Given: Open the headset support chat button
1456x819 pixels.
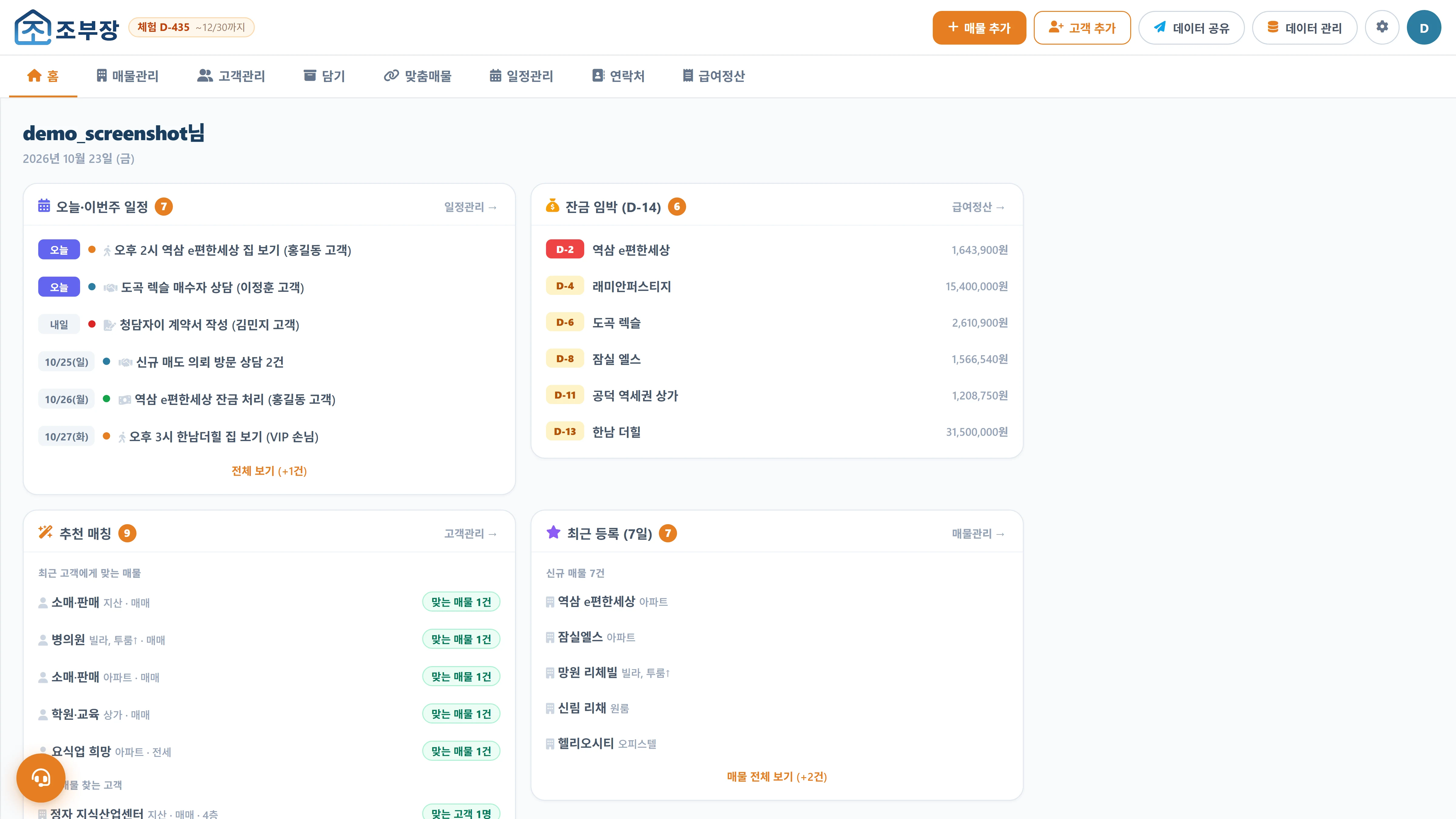Looking at the screenshot, I should click(41, 778).
